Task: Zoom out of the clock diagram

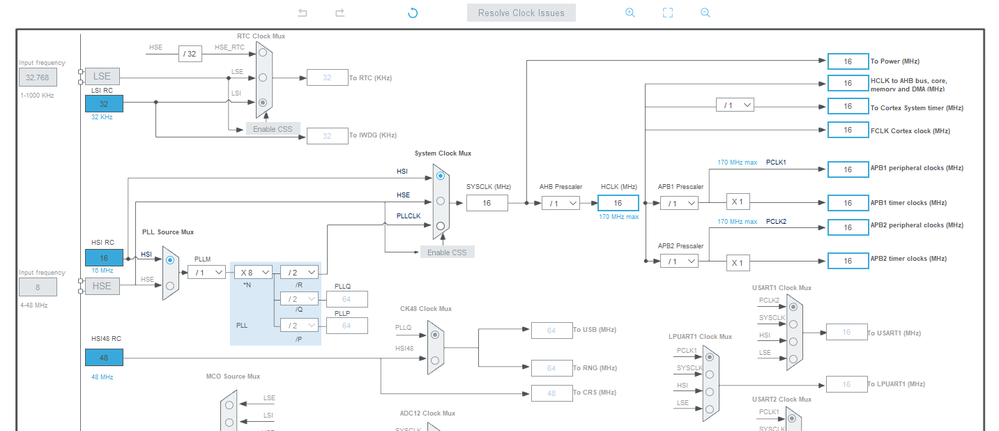Action: [x=705, y=13]
